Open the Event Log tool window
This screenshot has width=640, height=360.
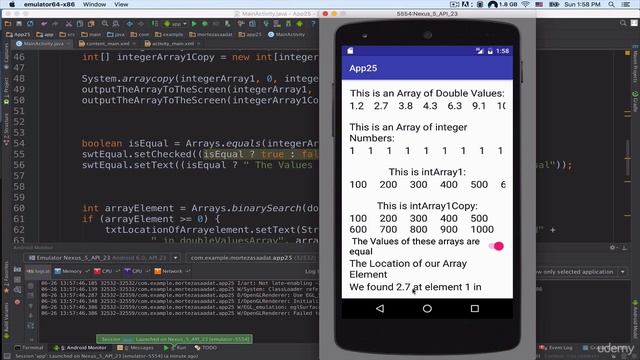(x=556, y=348)
